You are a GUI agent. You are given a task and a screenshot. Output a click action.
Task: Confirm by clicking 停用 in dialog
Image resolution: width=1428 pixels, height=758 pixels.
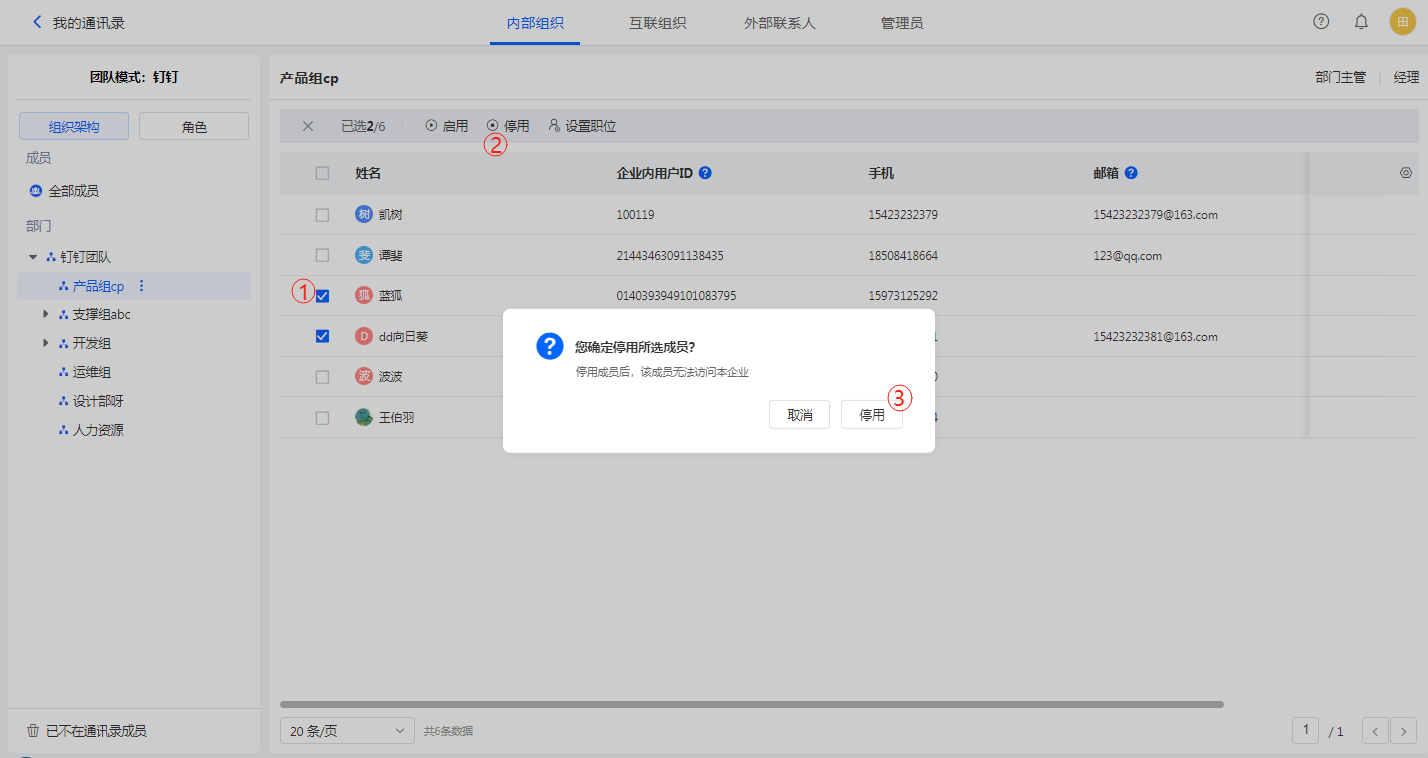(x=871, y=415)
